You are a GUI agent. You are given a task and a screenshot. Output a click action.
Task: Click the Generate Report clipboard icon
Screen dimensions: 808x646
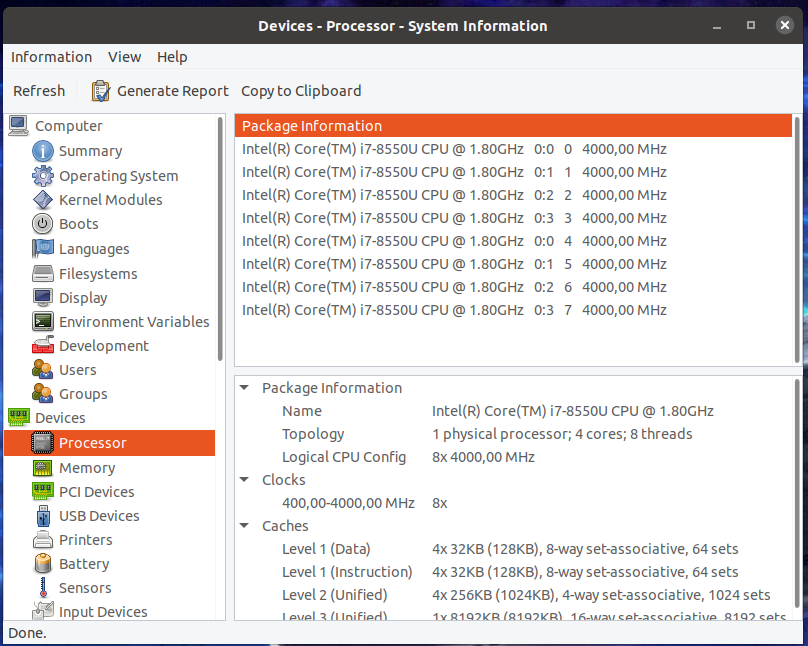[101, 91]
